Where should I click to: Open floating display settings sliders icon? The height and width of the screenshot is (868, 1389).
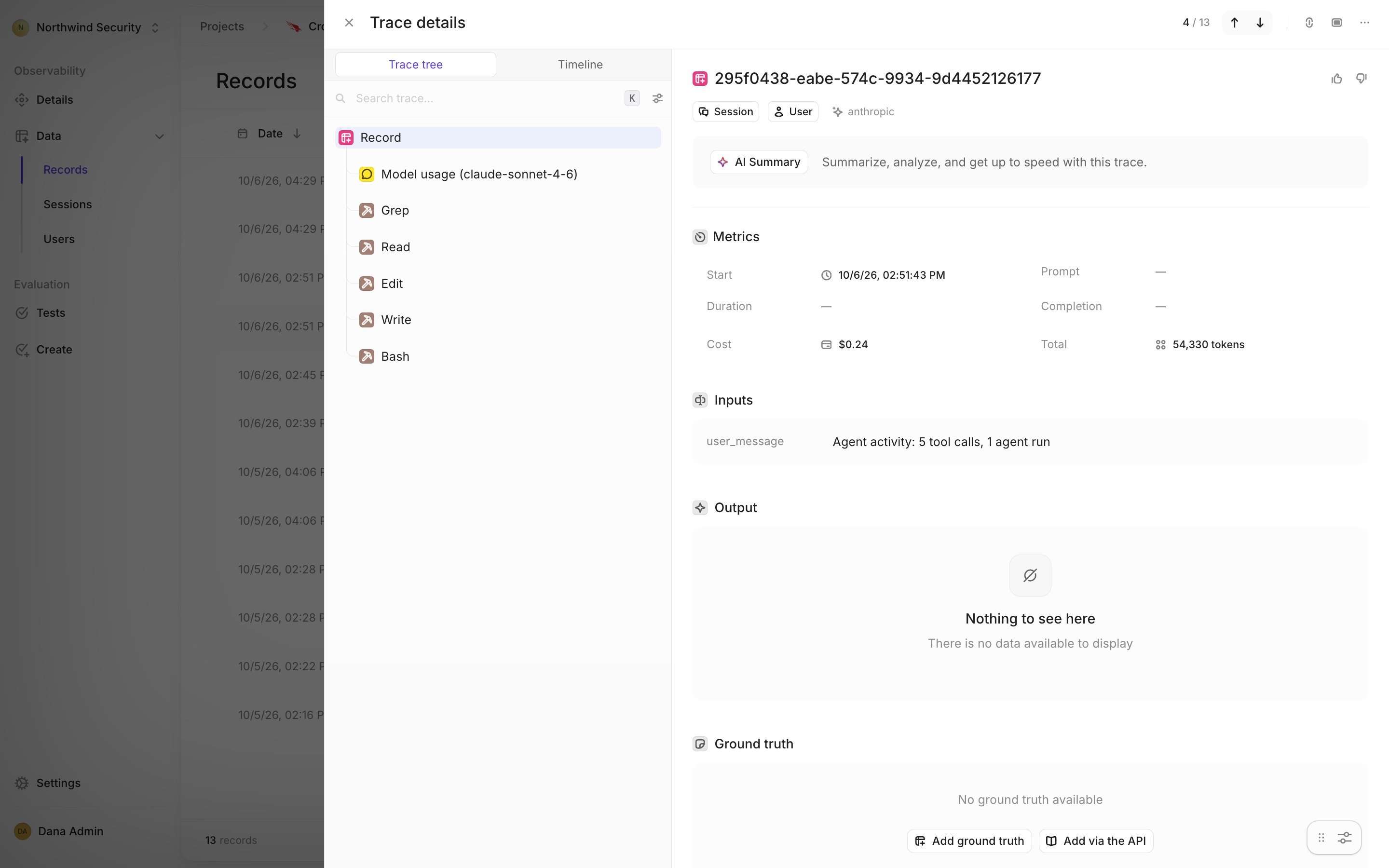pyautogui.click(x=1345, y=838)
